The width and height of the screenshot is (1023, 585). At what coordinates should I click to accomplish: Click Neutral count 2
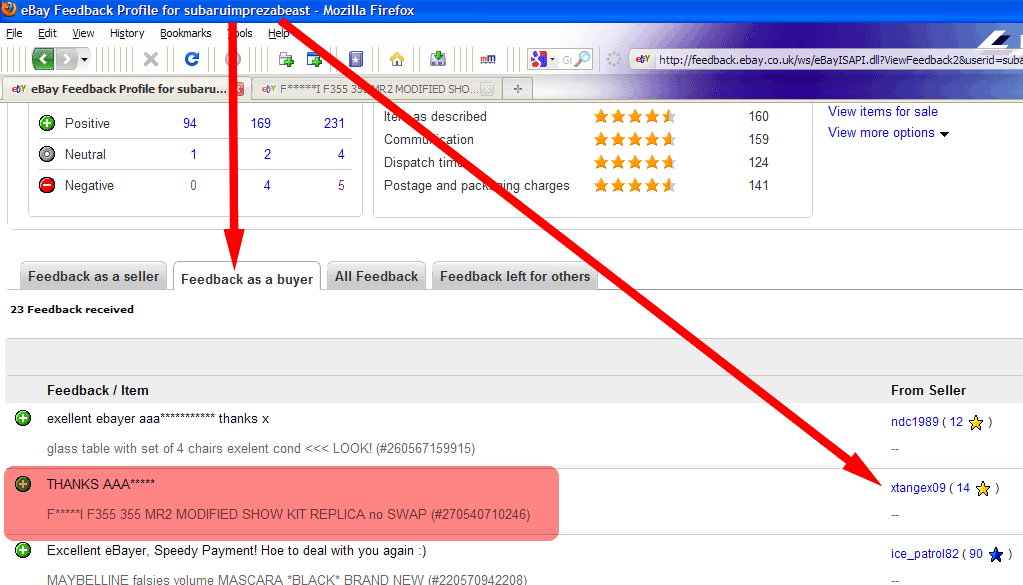coord(267,155)
